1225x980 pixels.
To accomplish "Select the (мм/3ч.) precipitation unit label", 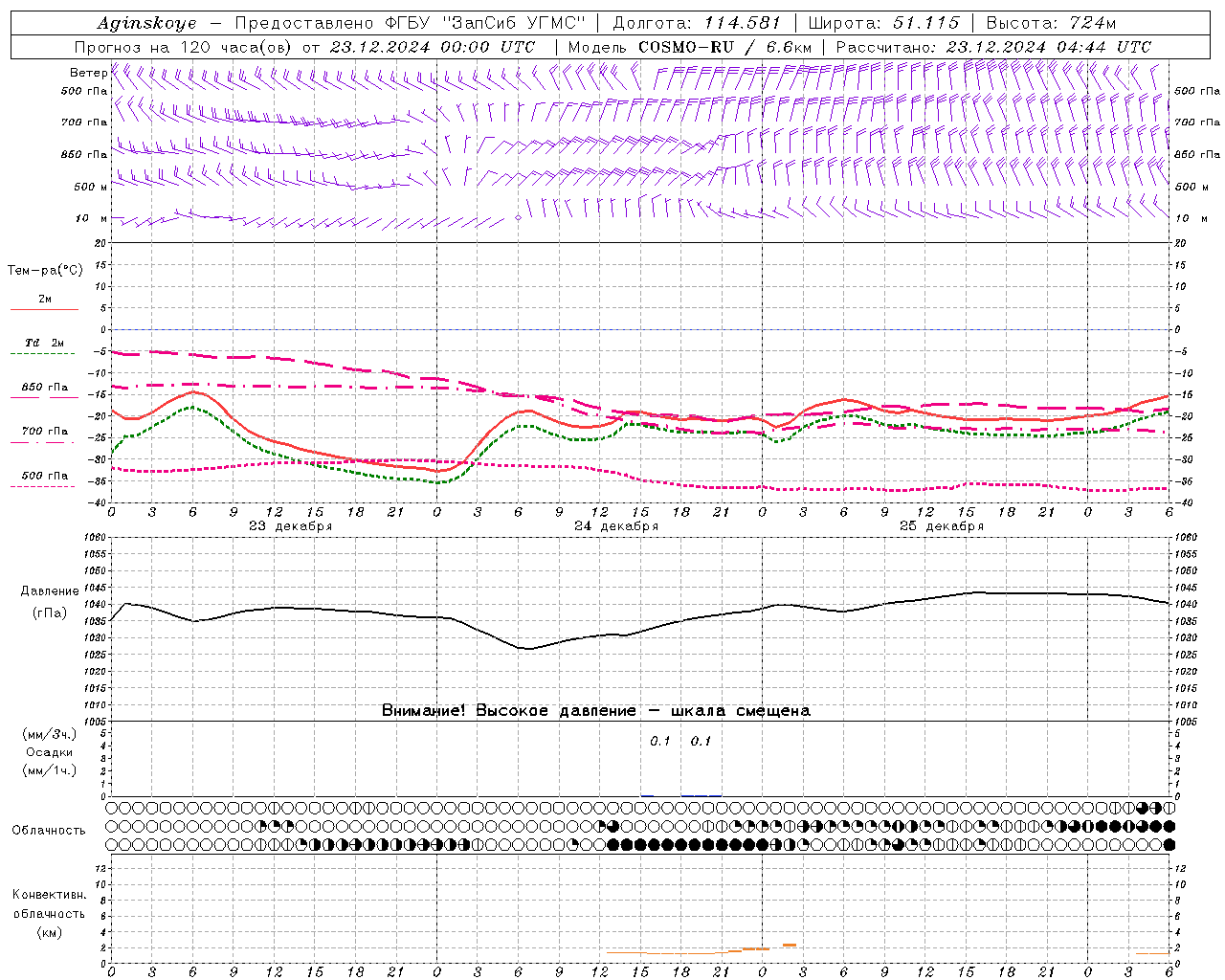I will click(x=50, y=734).
